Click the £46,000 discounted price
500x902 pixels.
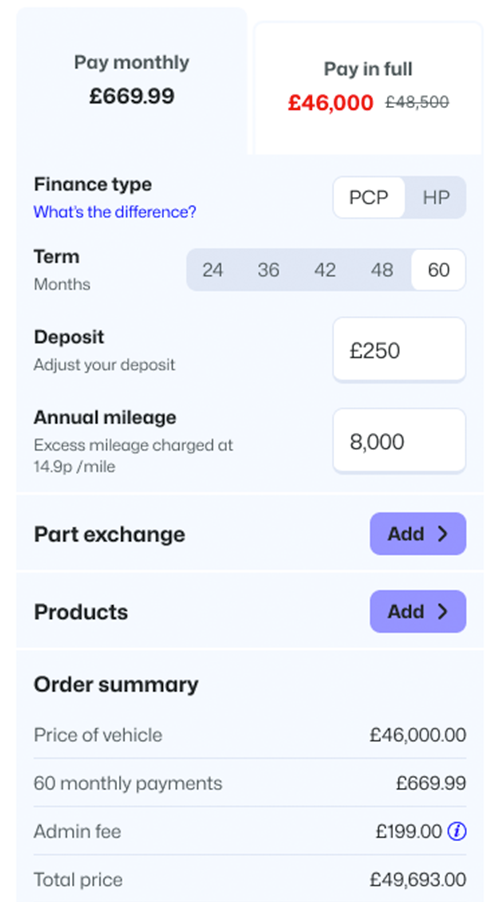pyautogui.click(x=331, y=102)
